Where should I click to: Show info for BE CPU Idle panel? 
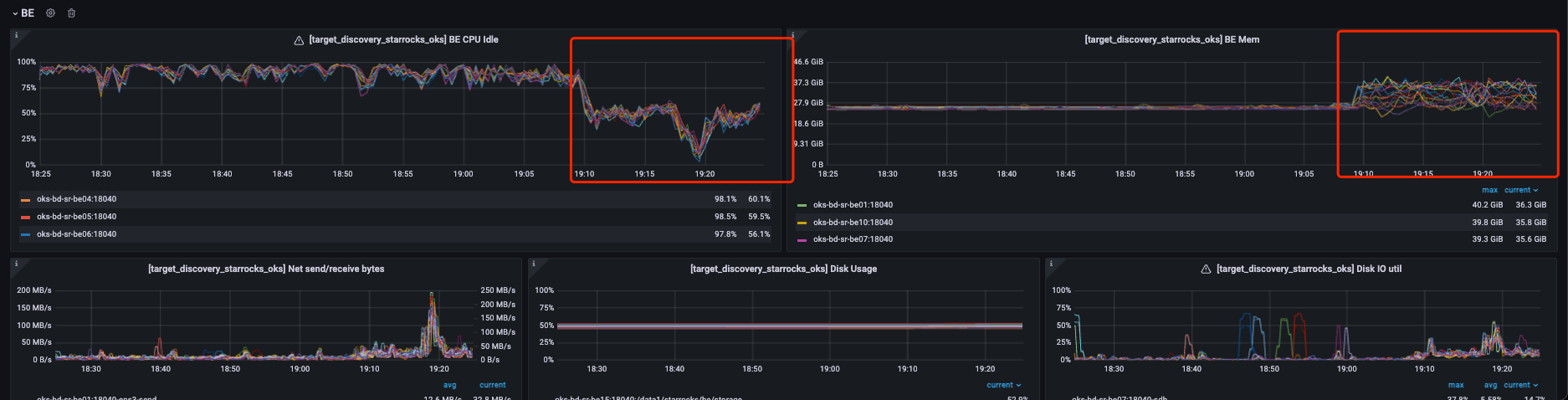click(16, 35)
